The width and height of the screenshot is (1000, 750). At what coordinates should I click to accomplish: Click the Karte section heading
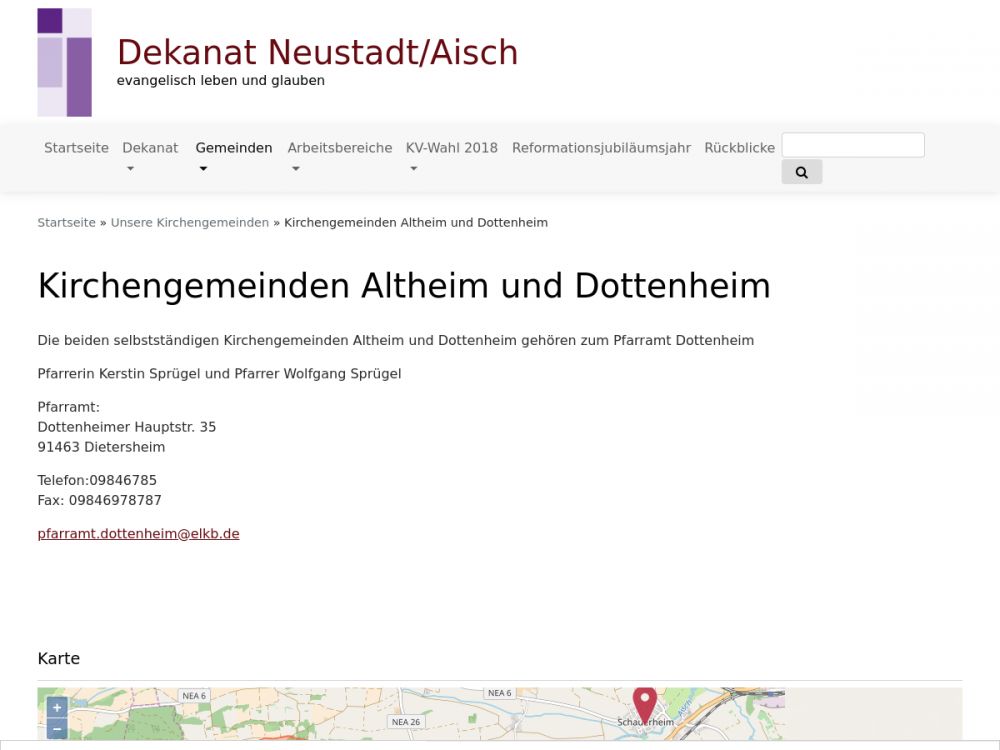click(x=58, y=659)
